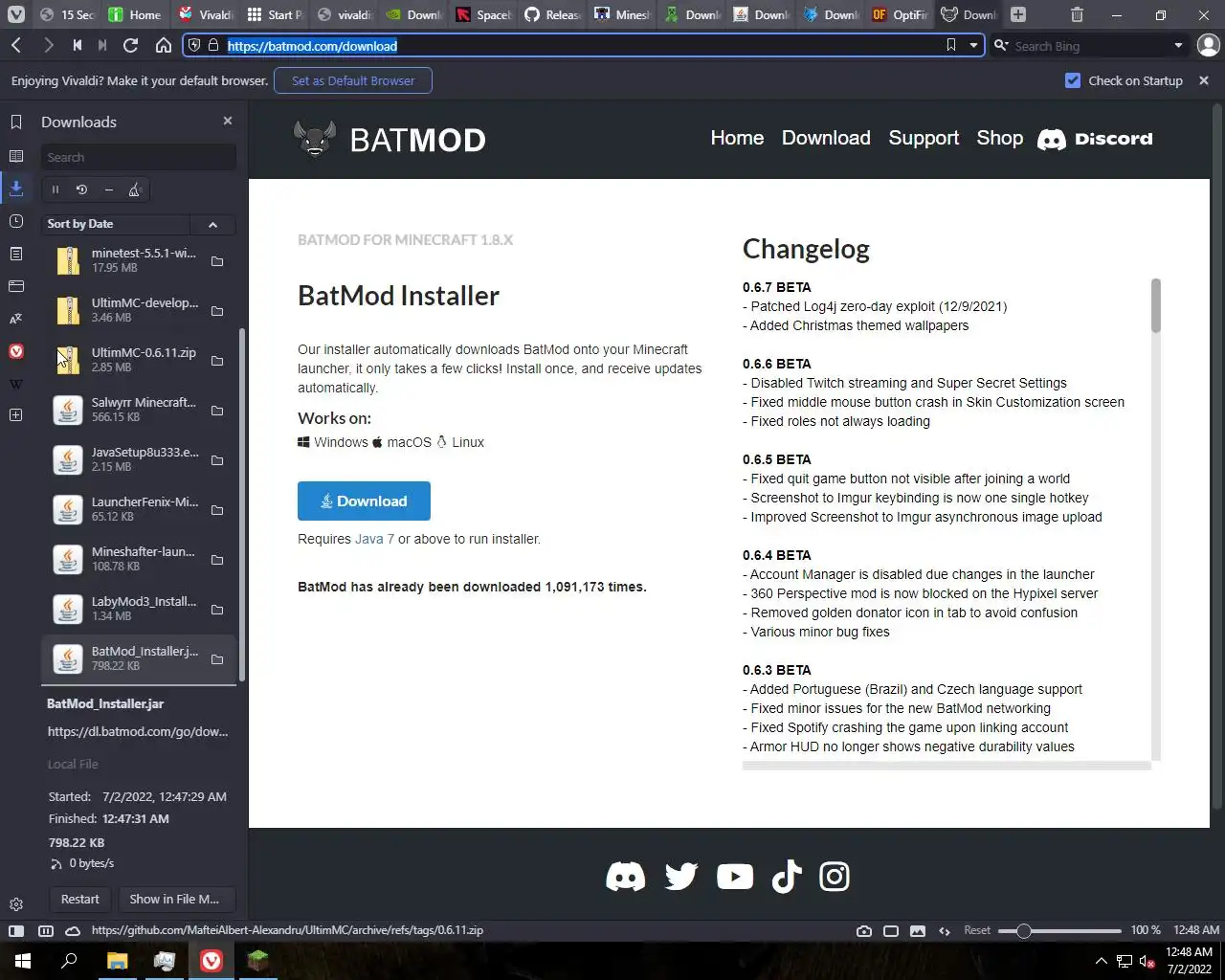Open the footer Discord icon
The width and height of the screenshot is (1225, 980).
[x=626, y=877]
